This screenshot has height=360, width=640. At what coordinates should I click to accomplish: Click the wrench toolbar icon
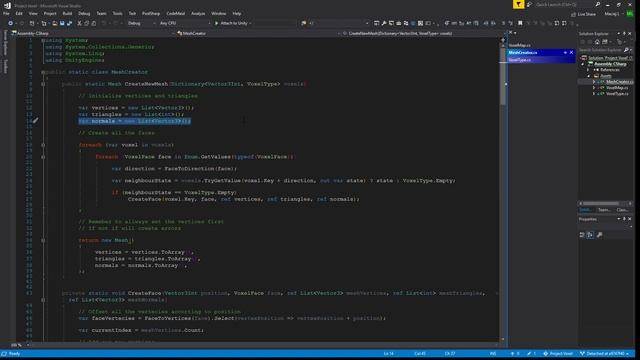pos(384,23)
